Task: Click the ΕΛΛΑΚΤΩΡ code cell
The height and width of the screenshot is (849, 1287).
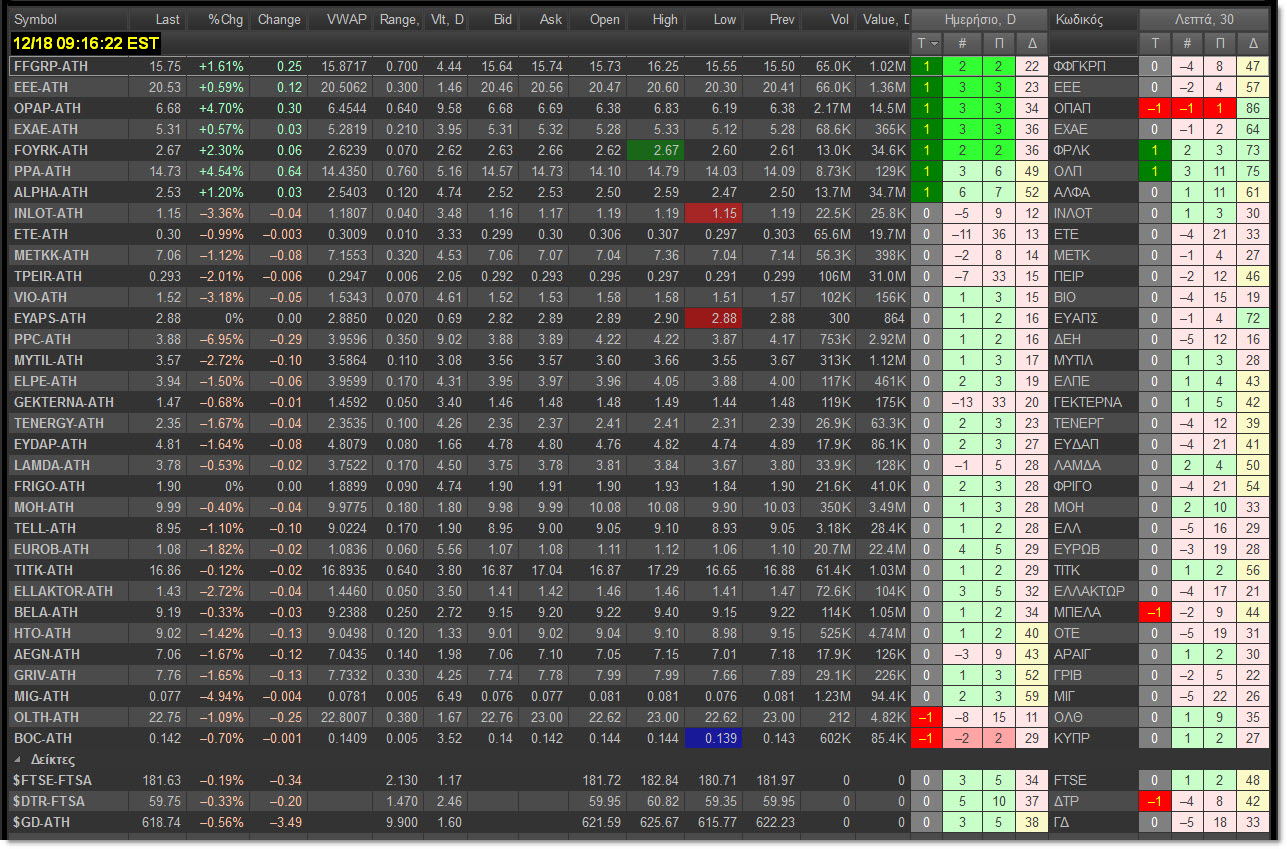Action: (1092, 591)
